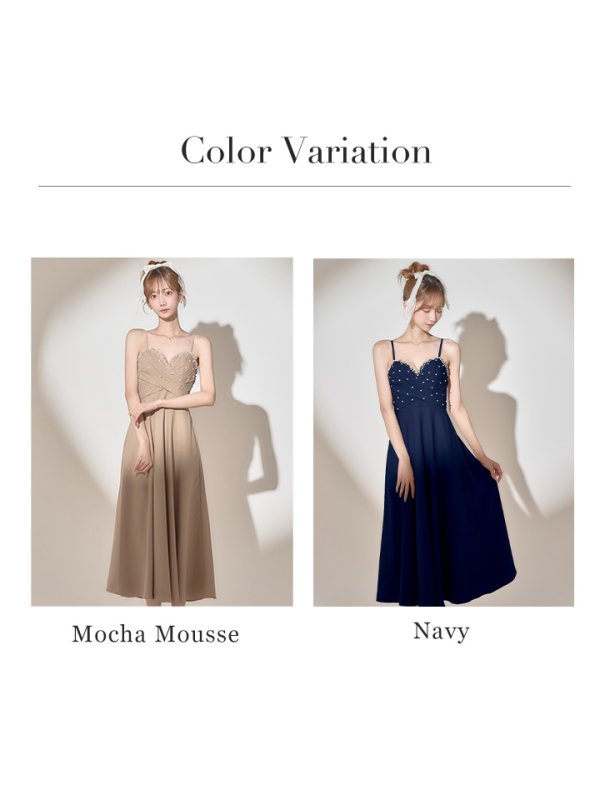
Task: Click the divider line under the heading
Action: [x=304, y=186]
